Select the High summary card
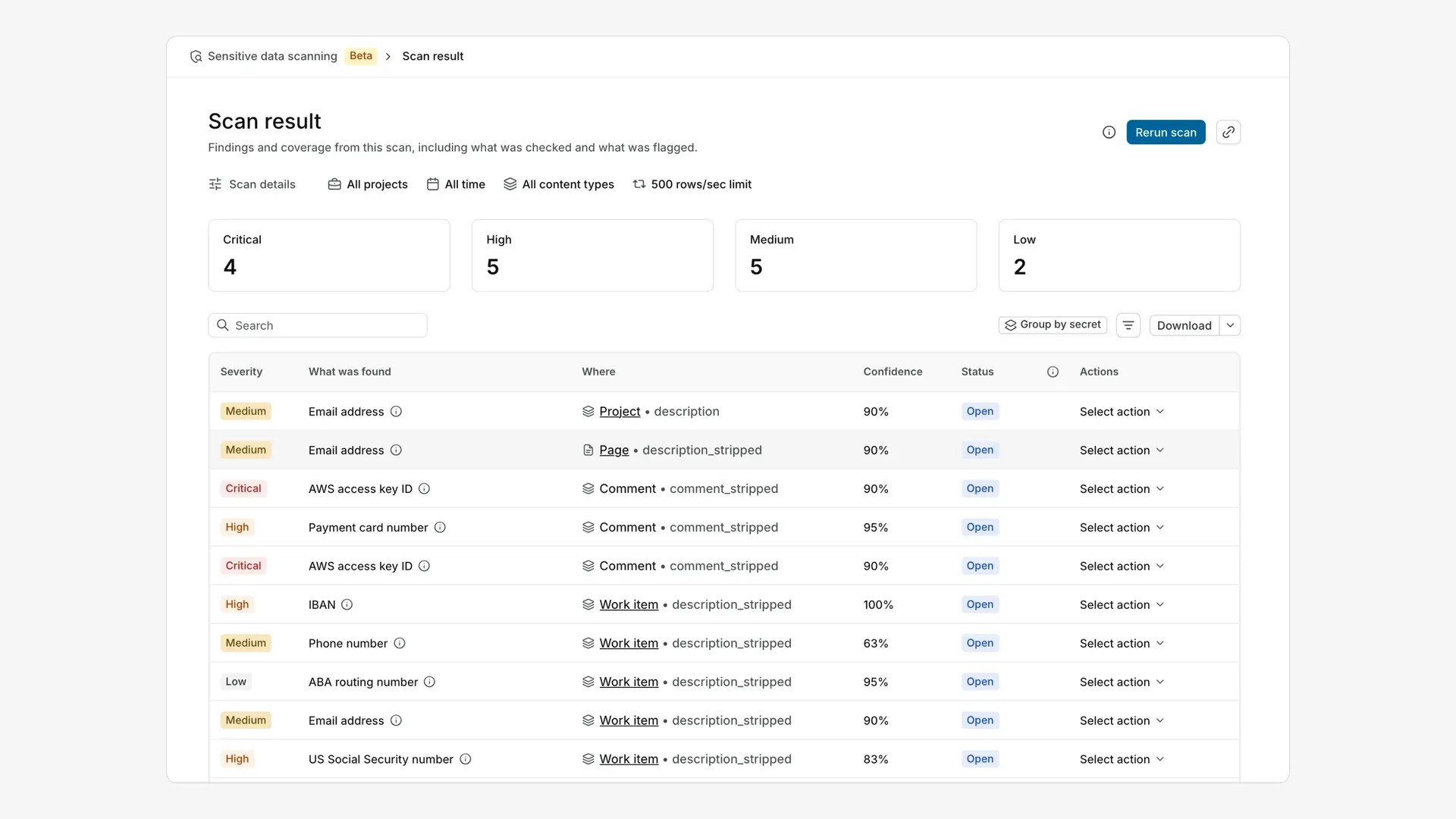 [x=592, y=256]
